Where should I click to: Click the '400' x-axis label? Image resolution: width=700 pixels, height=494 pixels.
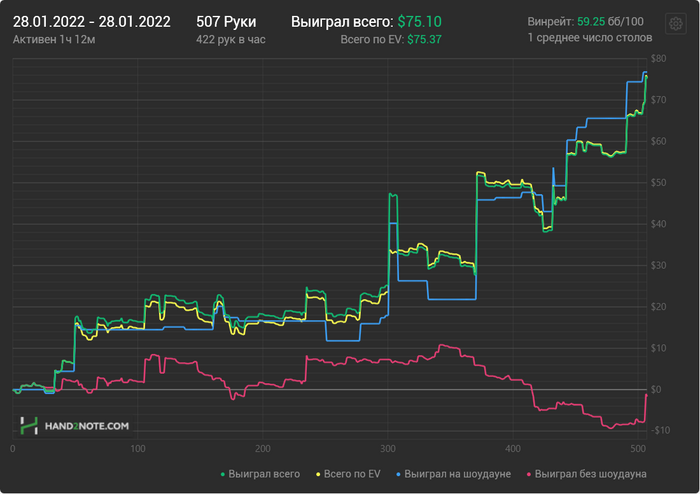(x=513, y=449)
